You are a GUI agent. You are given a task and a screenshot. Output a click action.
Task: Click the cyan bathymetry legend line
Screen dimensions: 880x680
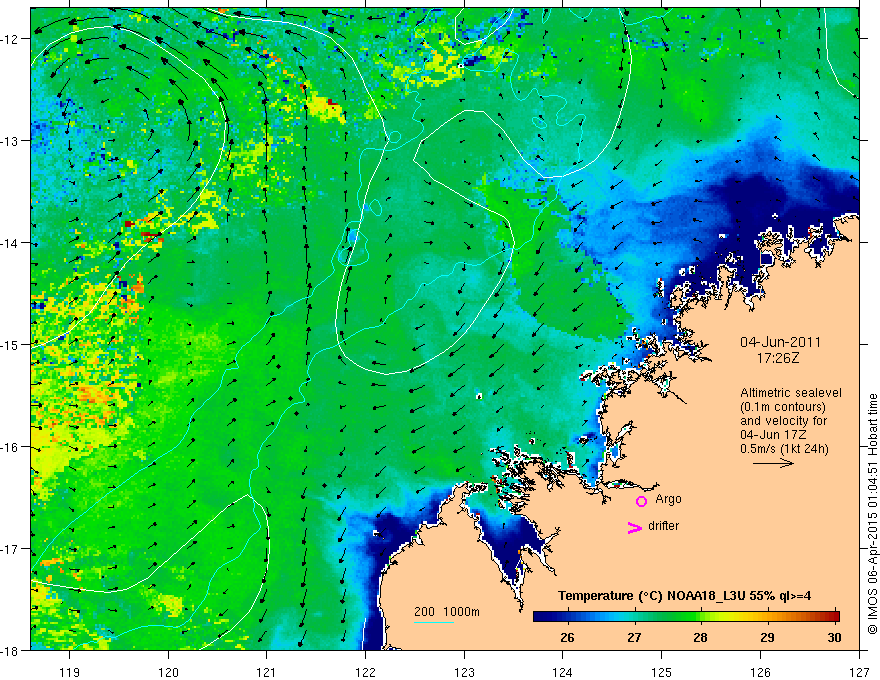click(x=434, y=622)
